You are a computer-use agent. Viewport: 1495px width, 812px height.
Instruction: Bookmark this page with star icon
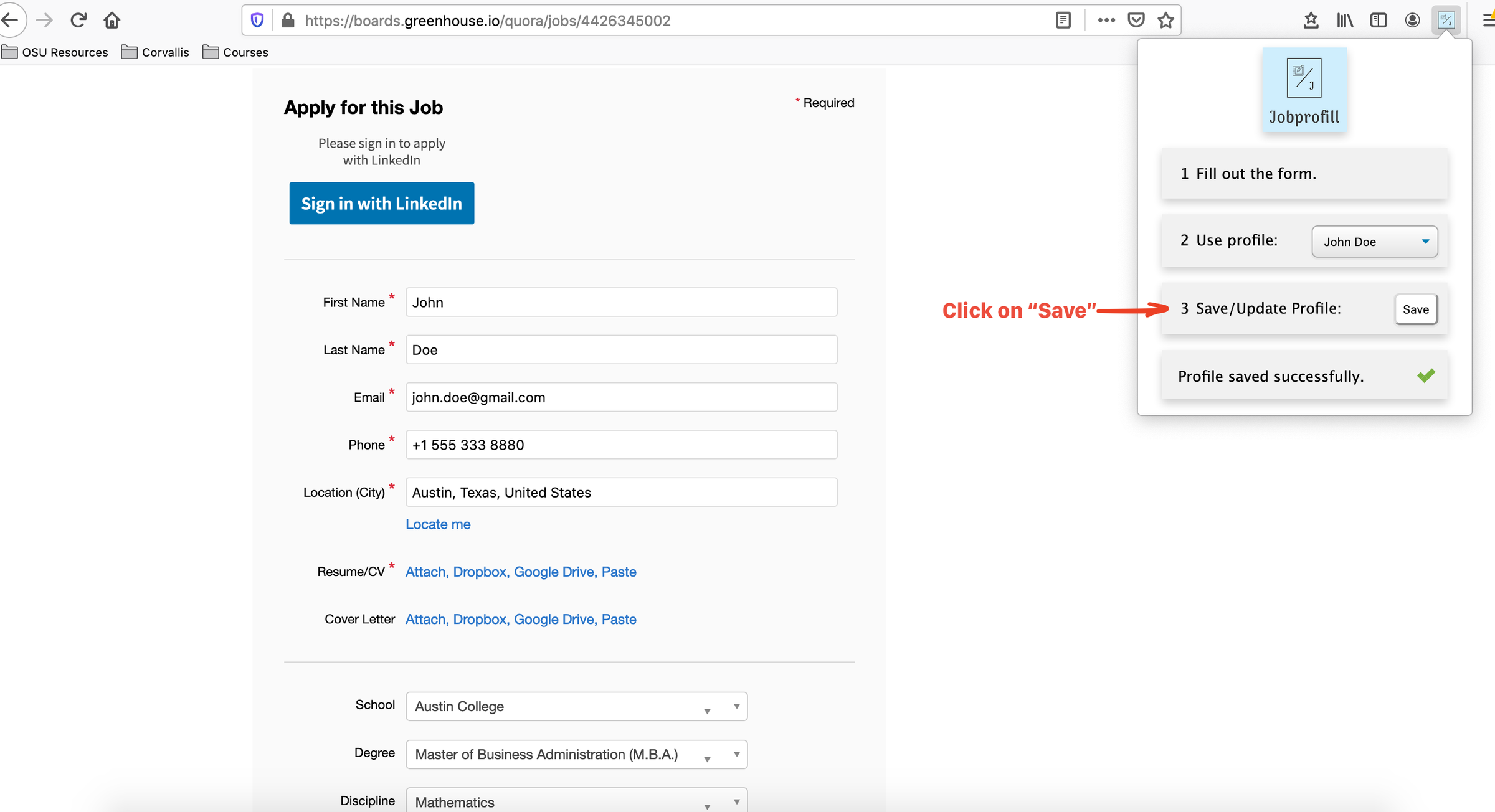(1165, 21)
